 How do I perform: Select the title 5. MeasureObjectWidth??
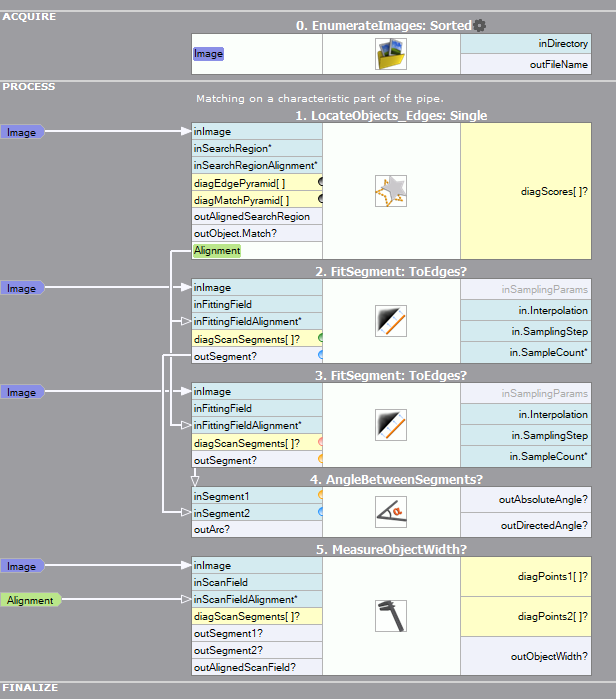pyautogui.click(x=391, y=548)
